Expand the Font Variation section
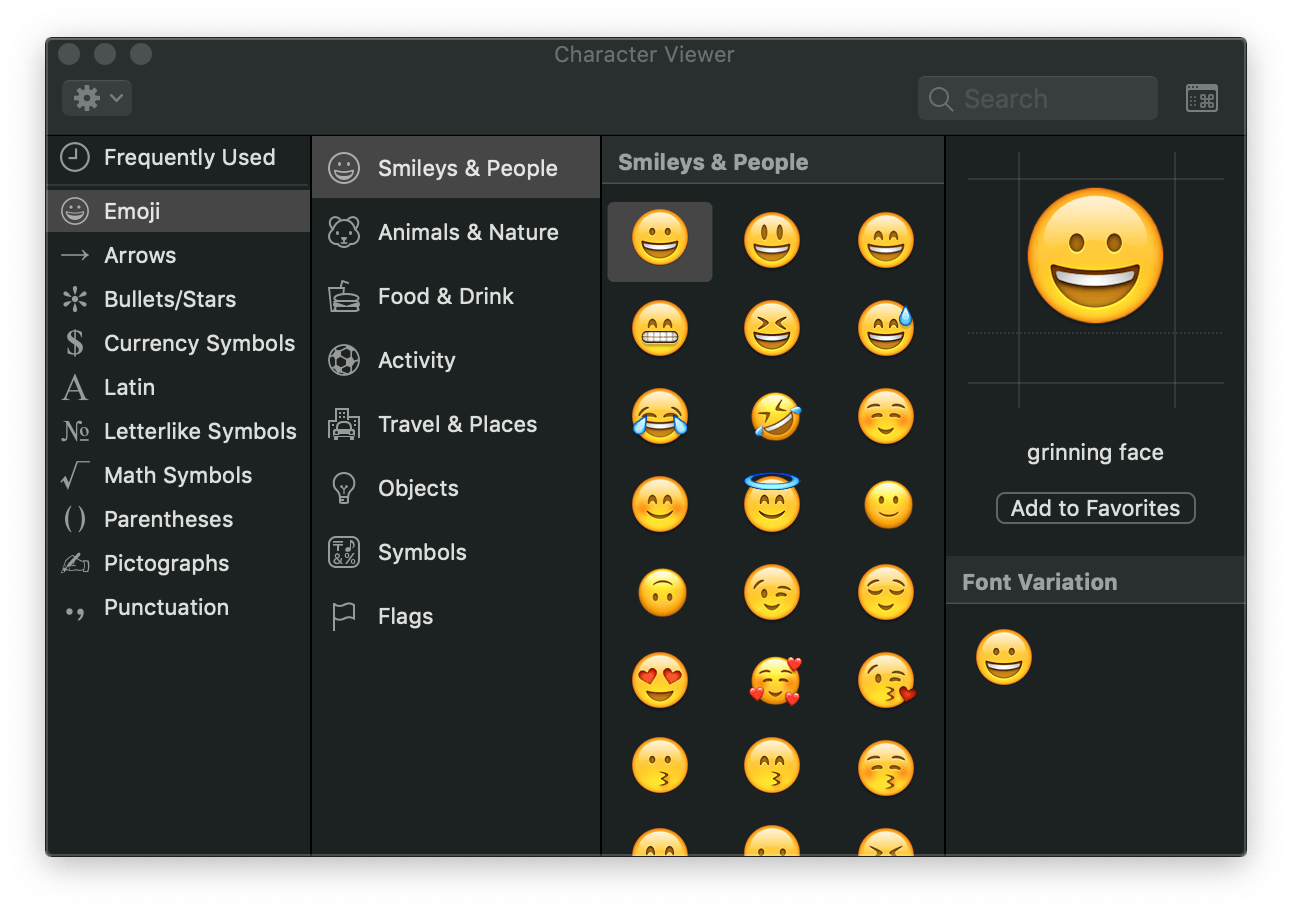This screenshot has height=910, width=1292. click(x=1039, y=581)
